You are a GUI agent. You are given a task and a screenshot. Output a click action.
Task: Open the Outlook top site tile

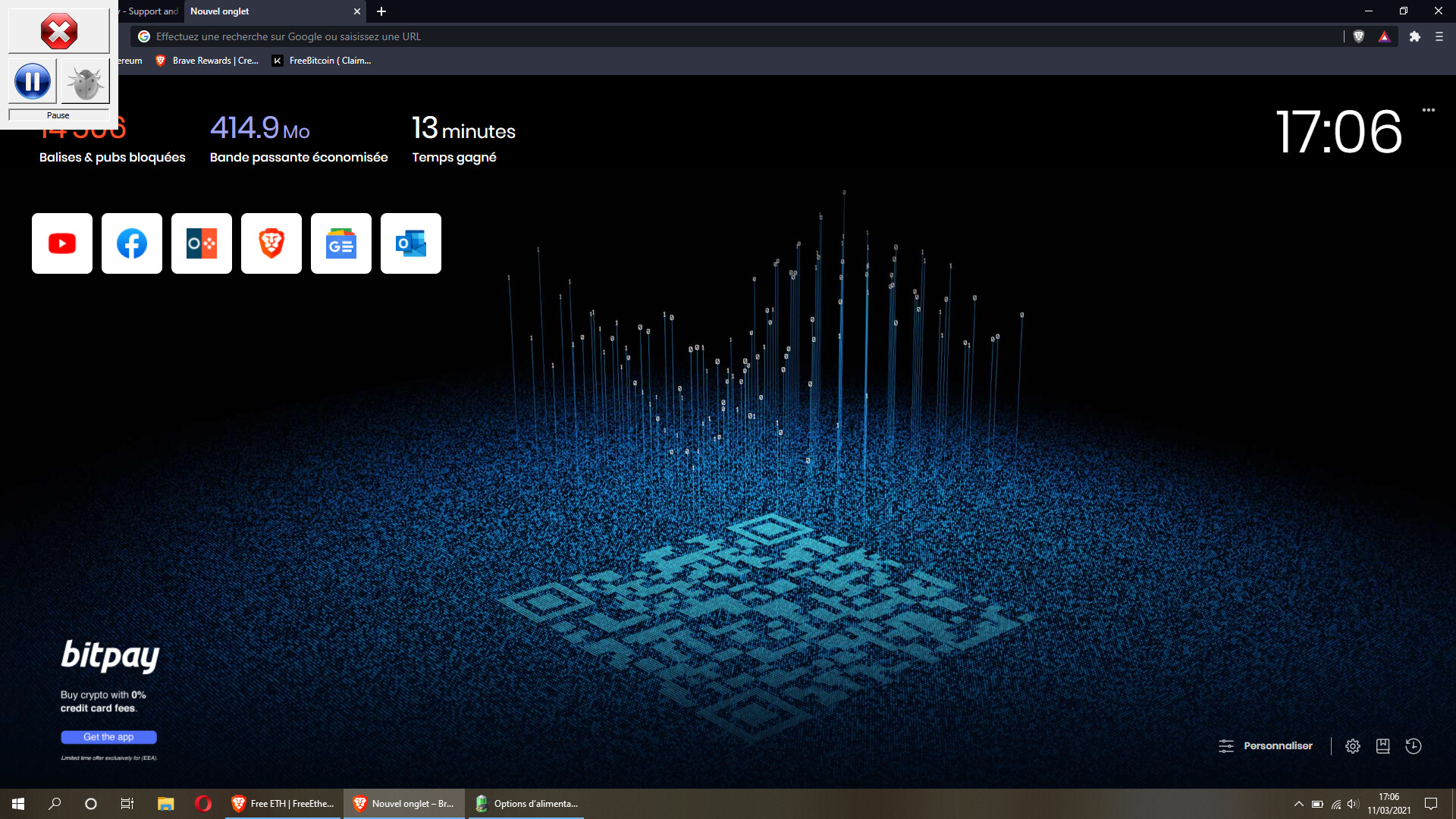[x=411, y=243]
